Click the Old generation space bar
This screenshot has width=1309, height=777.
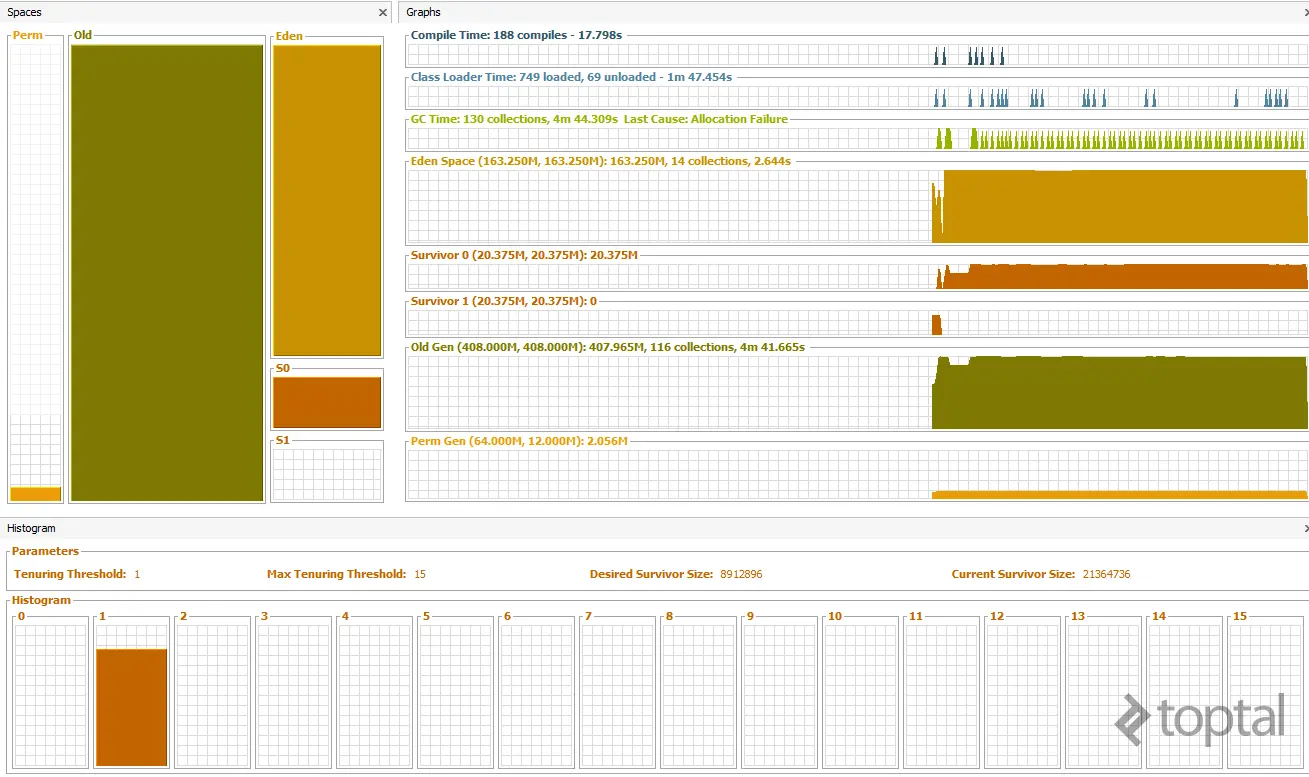click(167, 273)
